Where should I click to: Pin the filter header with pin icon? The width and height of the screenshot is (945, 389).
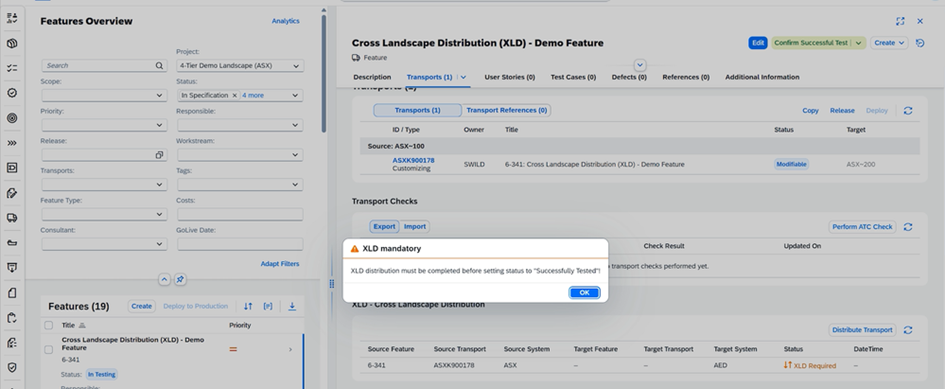point(180,280)
